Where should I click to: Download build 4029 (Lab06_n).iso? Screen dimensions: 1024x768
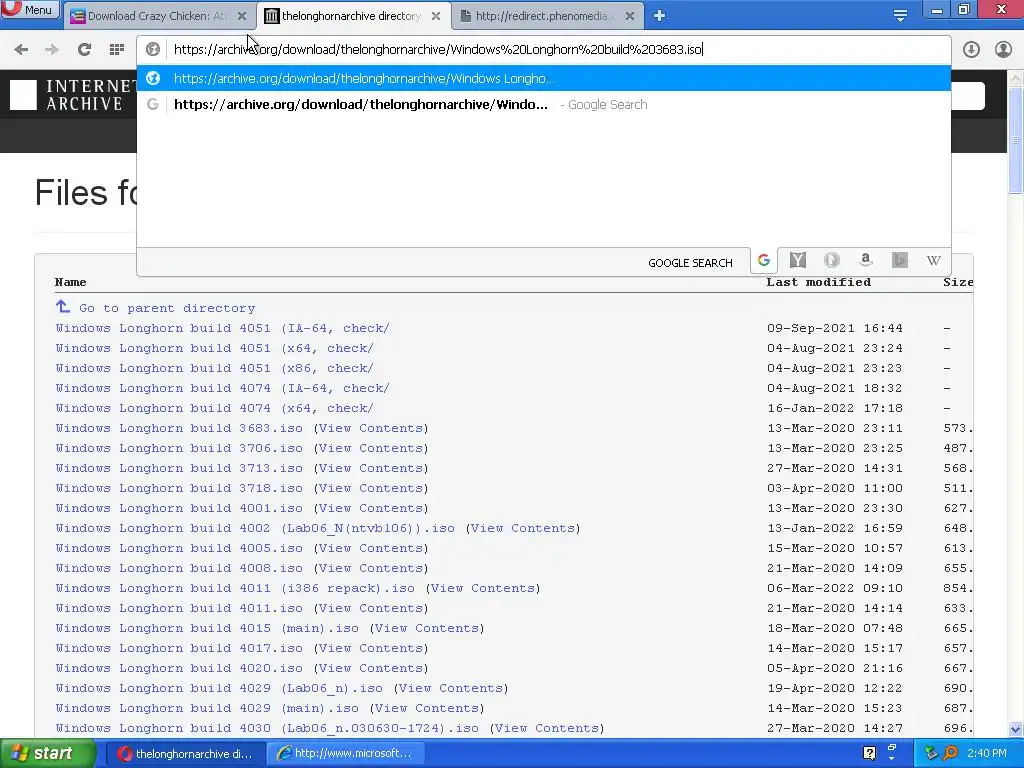219,688
